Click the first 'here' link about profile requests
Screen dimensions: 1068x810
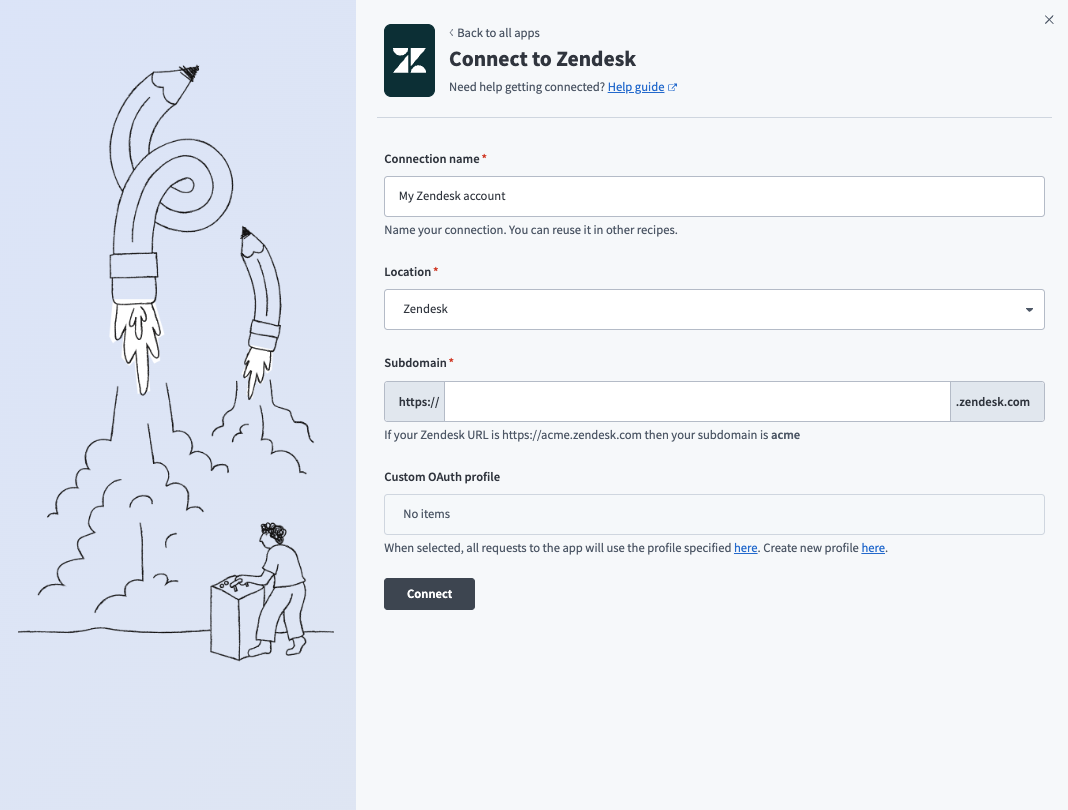pyautogui.click(x=745, y=548)
